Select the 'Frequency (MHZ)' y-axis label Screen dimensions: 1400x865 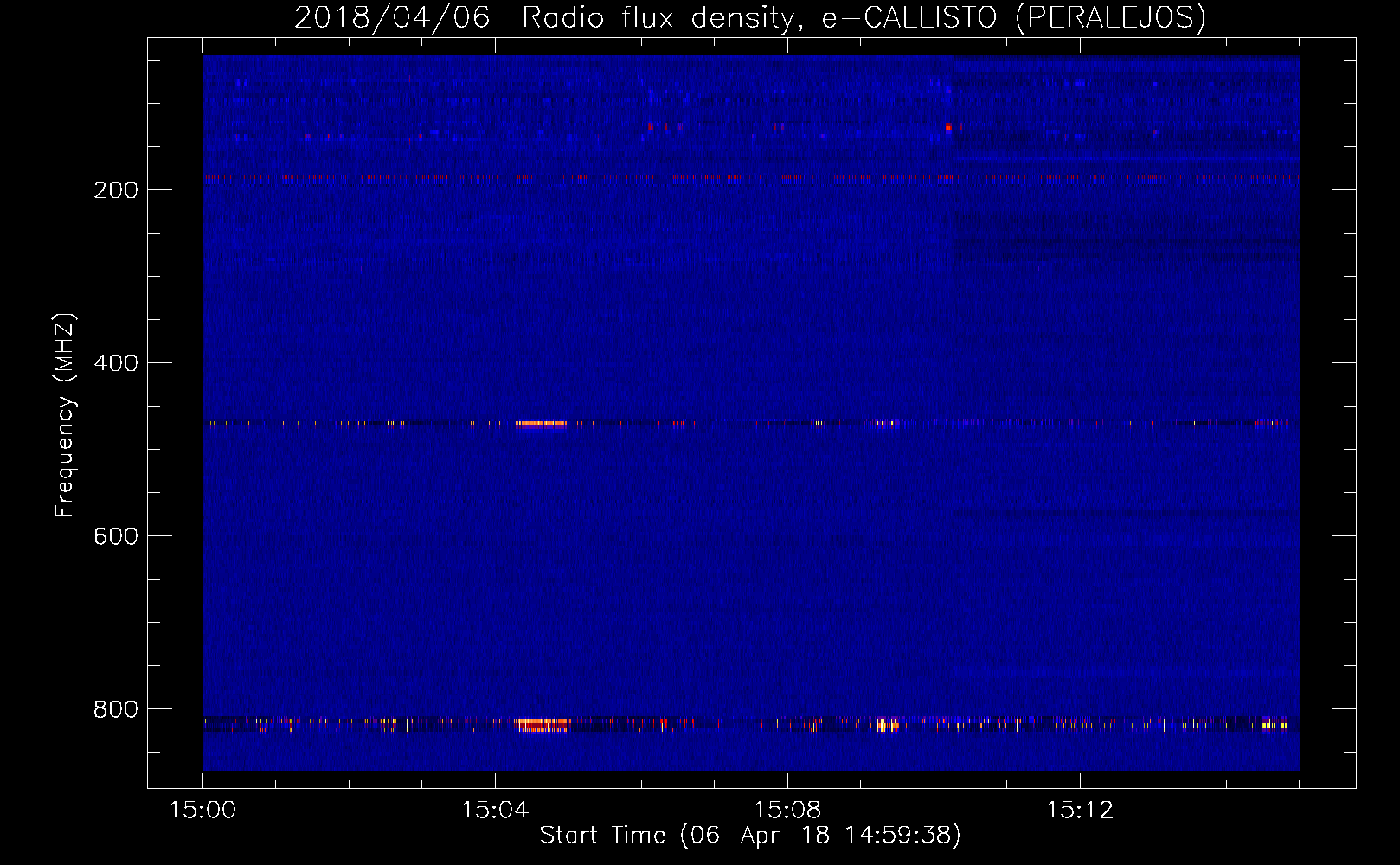point(65,414)
